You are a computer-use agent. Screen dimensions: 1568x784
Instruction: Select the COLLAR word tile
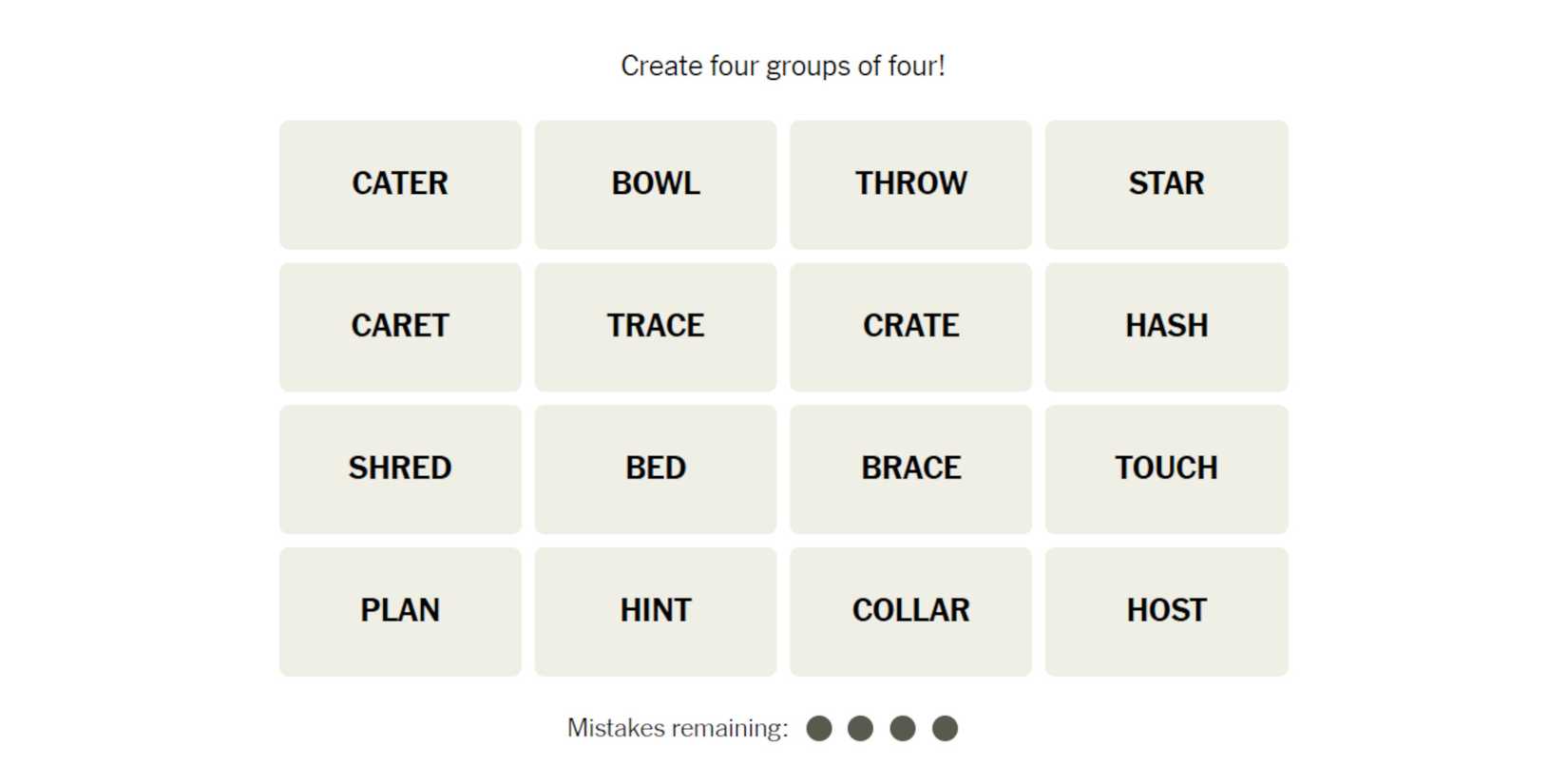[x=910, y=611]
